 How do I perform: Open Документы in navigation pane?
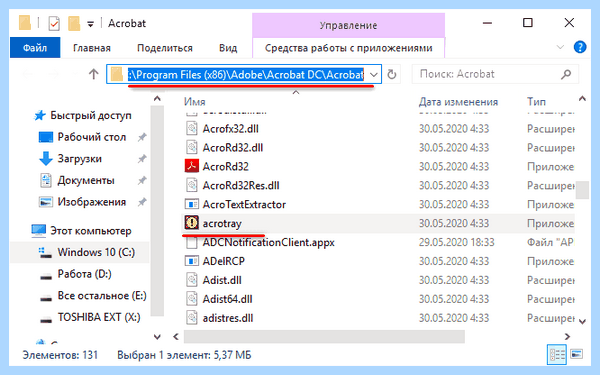pyautogui.click(x=86, y=180)
